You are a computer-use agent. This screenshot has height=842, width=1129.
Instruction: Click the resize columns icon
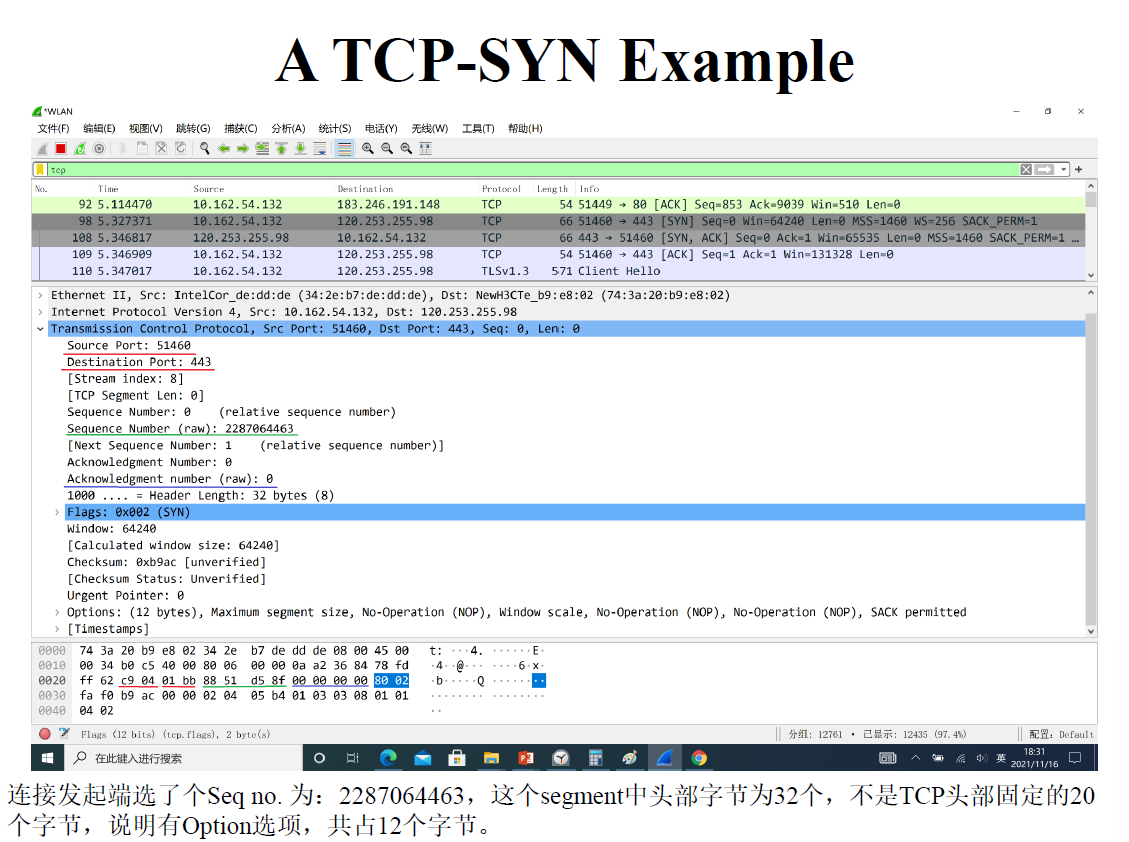pyautogui.click(x=425, y=148)
